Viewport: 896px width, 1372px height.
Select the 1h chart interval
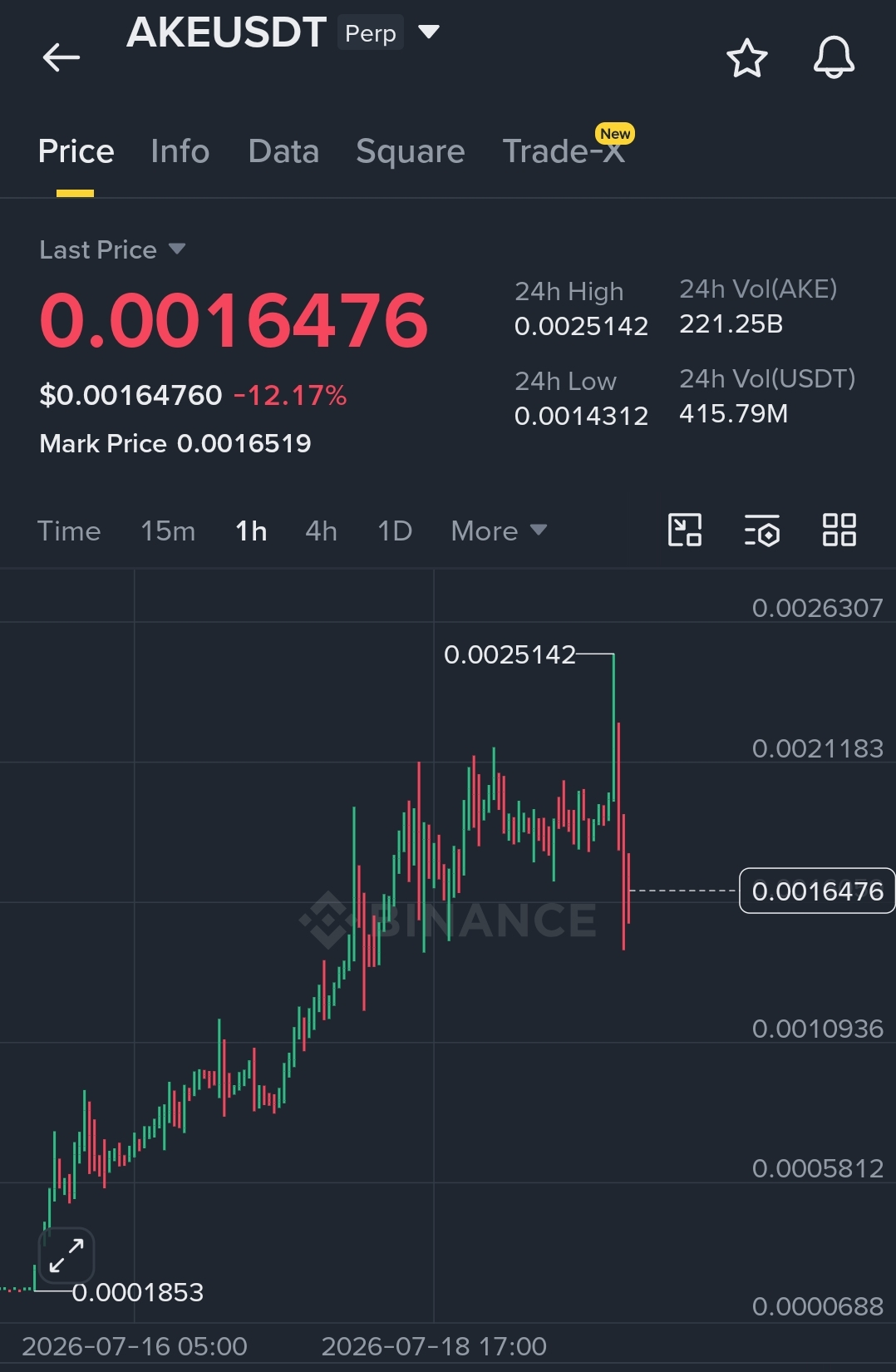point(251,531)
